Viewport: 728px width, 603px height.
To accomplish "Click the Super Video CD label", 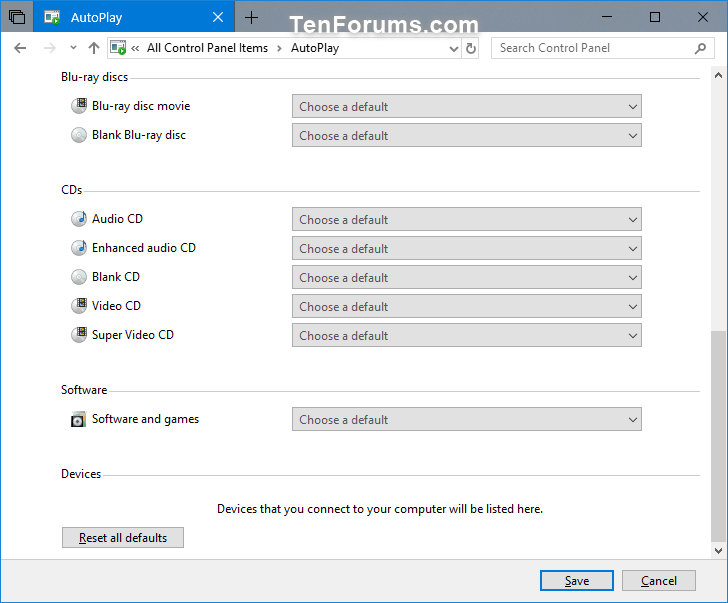I will pos(133,335).
